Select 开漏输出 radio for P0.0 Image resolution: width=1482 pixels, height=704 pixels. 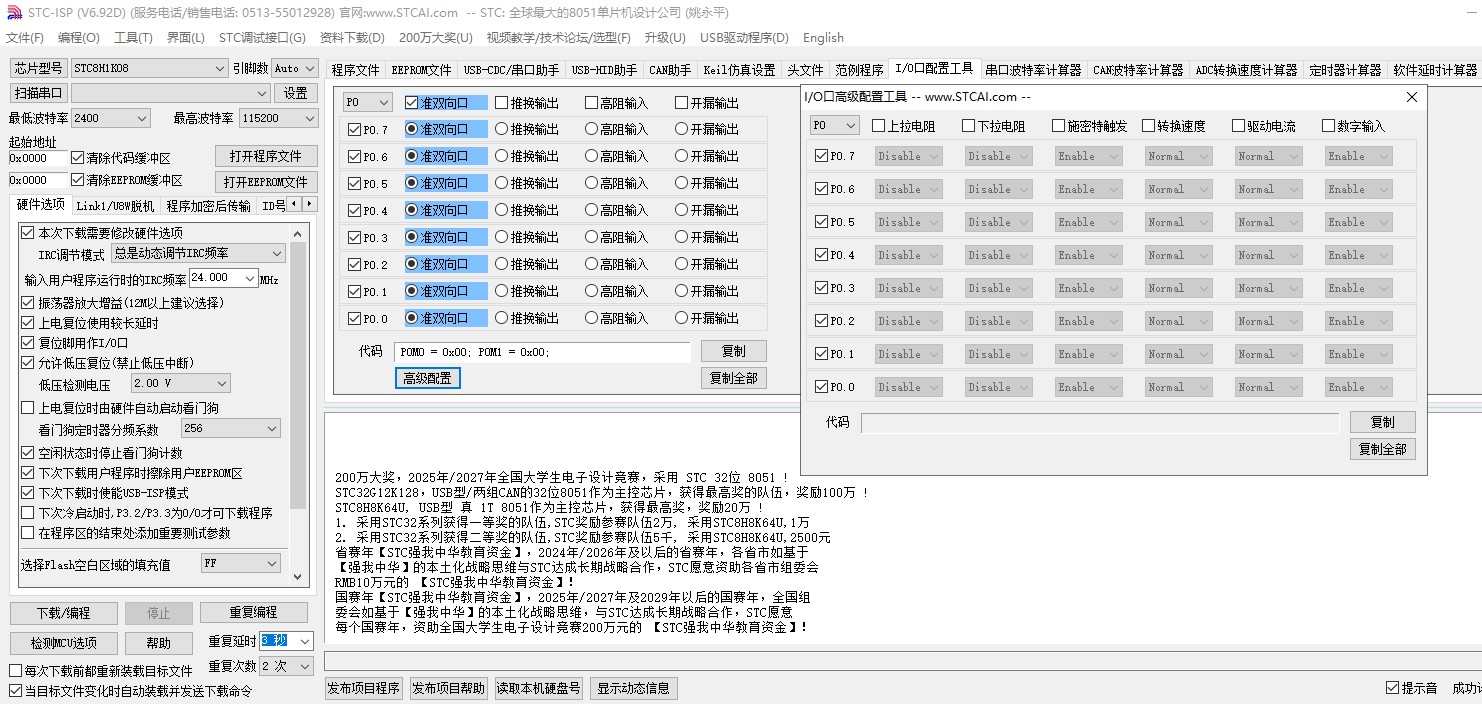point(707,318)
